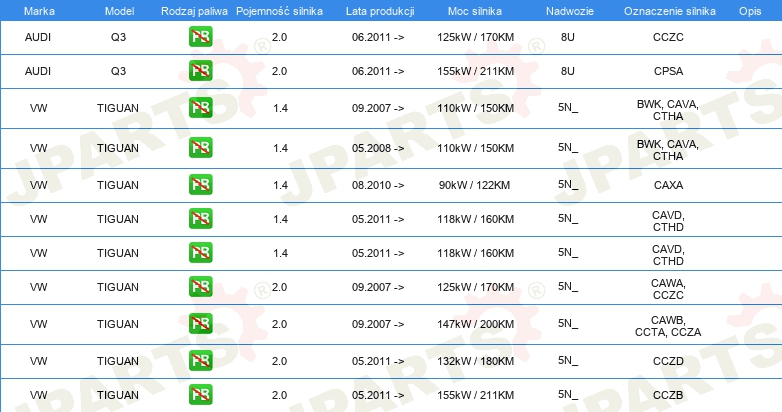Click the 8U body cell in the CCZC Audi row

tap(568, 37)
